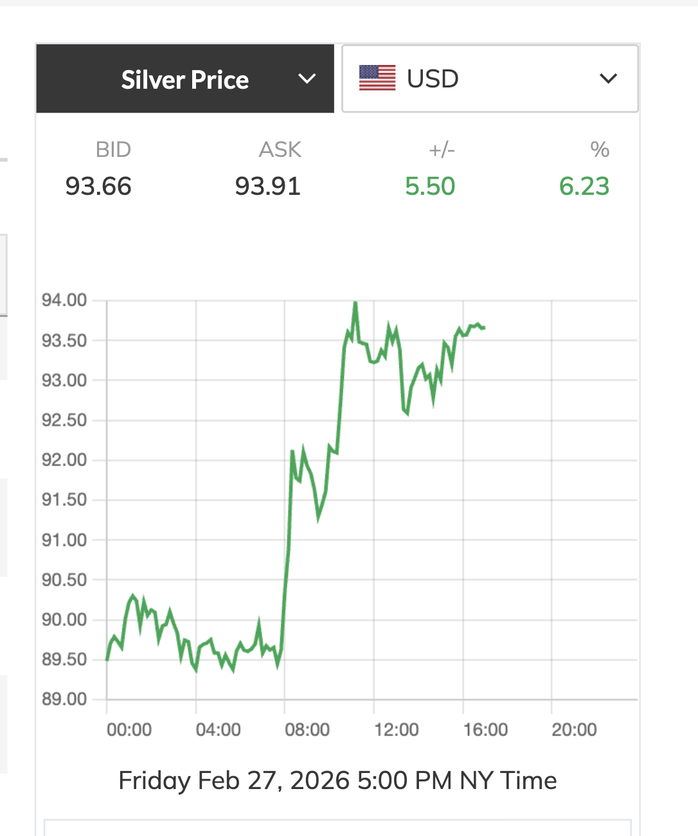
Task: Click the end of the green price line
Action: click(x=484, y=327)
